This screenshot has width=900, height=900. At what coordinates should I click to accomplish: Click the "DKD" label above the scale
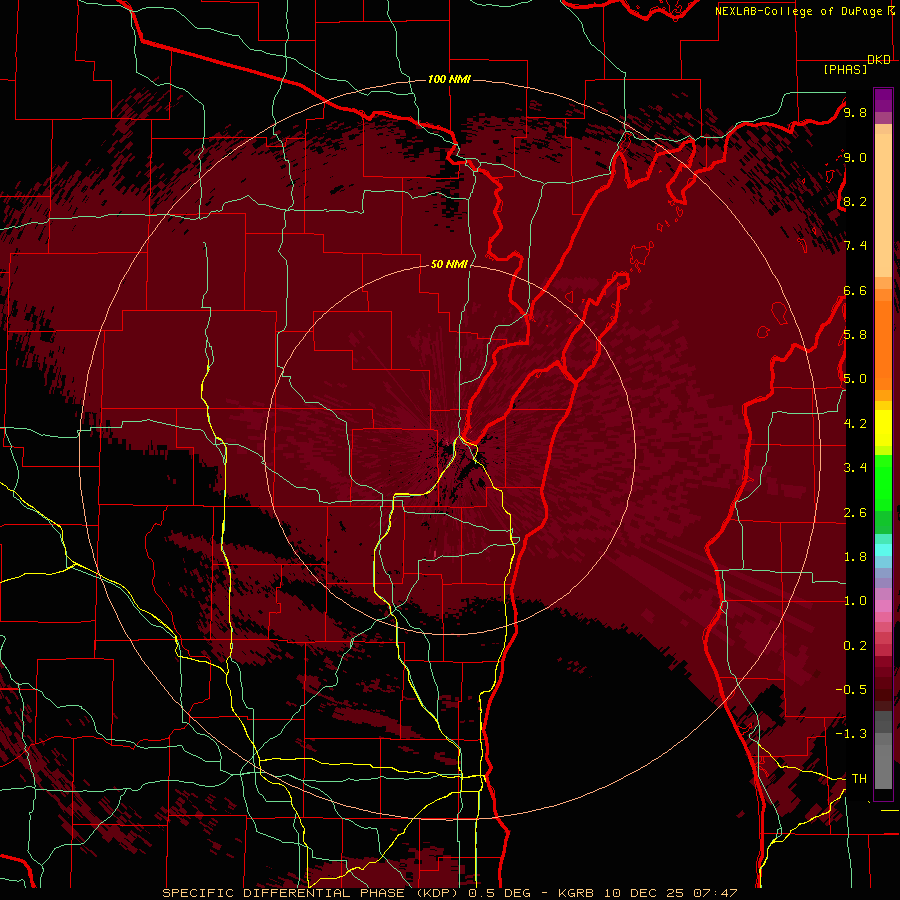coord(879,60)
